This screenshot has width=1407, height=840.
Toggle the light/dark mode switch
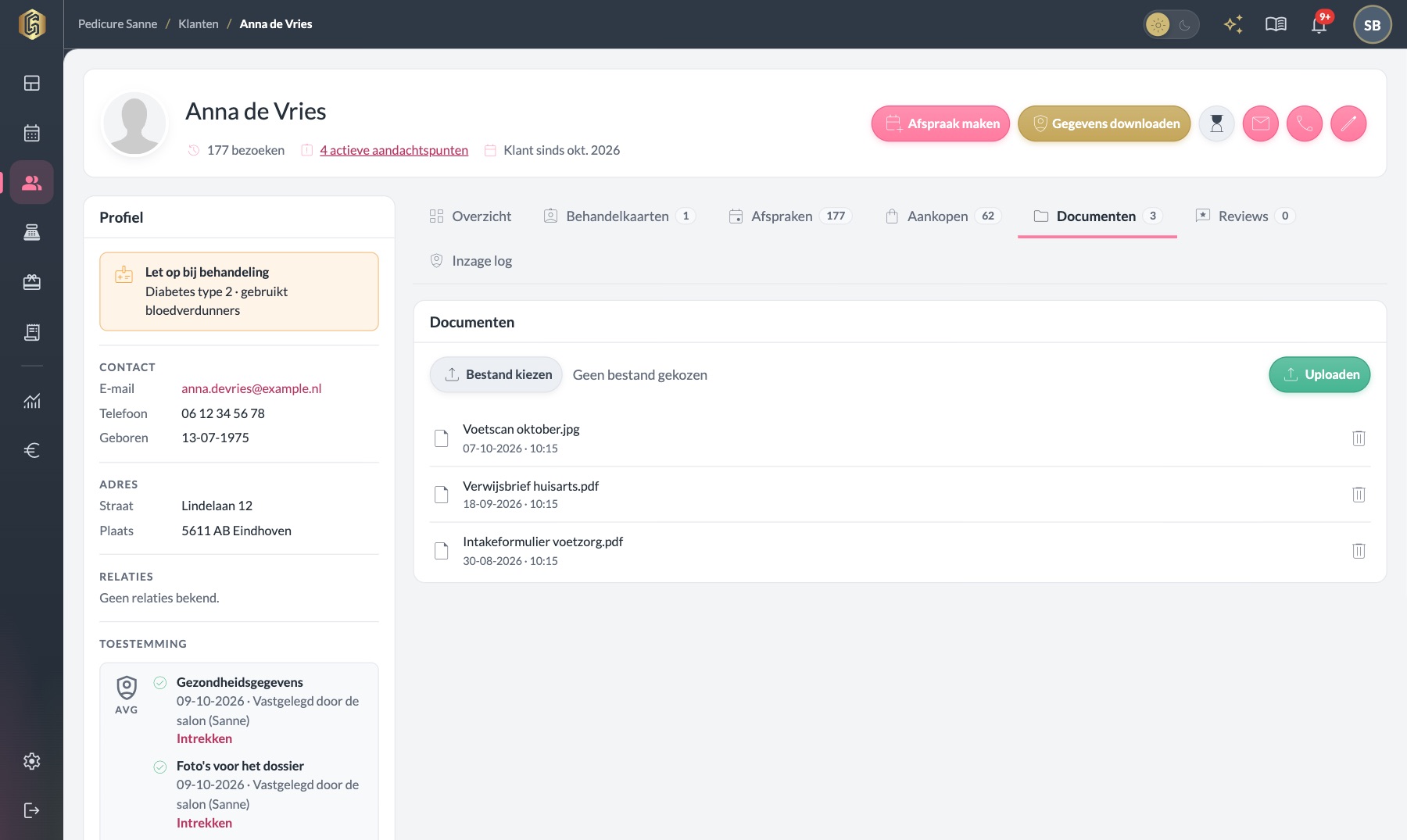(1171, 24)
